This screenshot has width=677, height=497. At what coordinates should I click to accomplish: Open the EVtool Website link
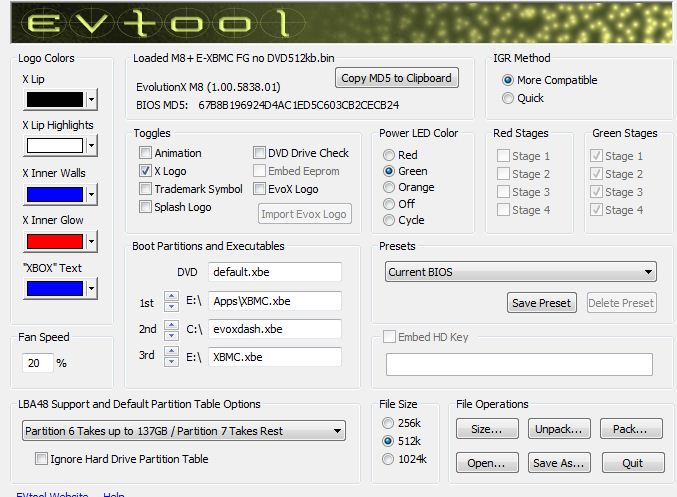pyautogui.click(x=52, y=494)
